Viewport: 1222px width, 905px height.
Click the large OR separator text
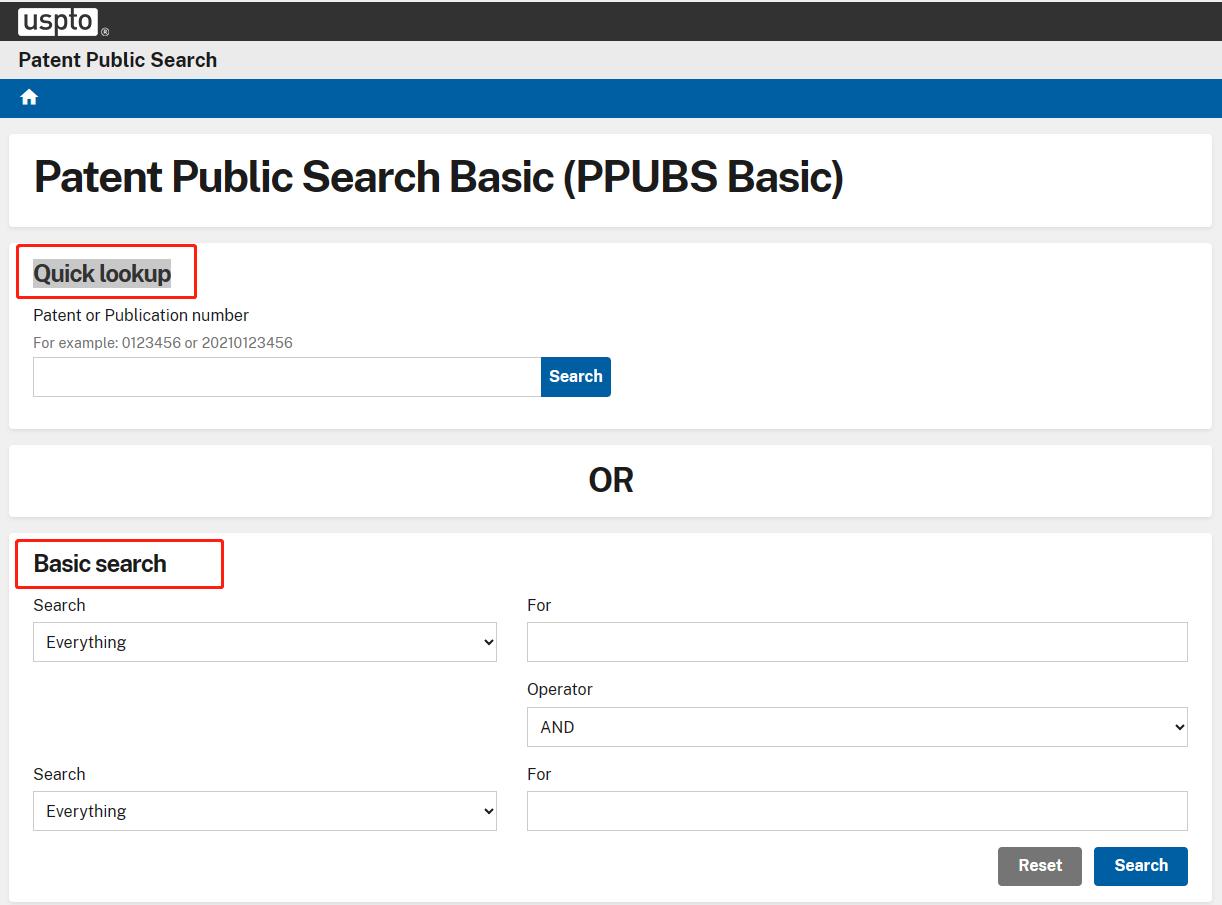(611, 481)
